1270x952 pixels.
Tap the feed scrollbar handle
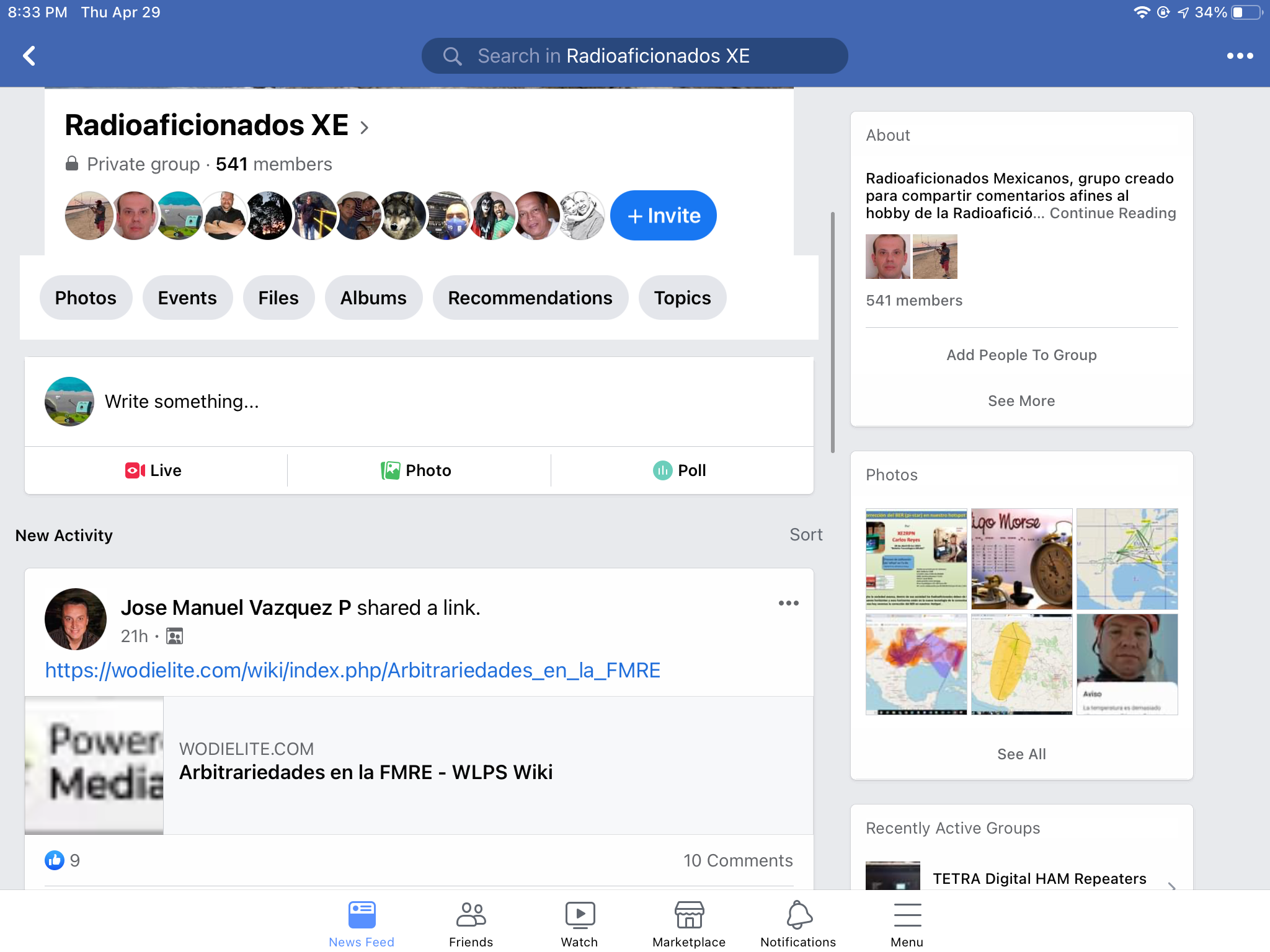pos(832,332)
